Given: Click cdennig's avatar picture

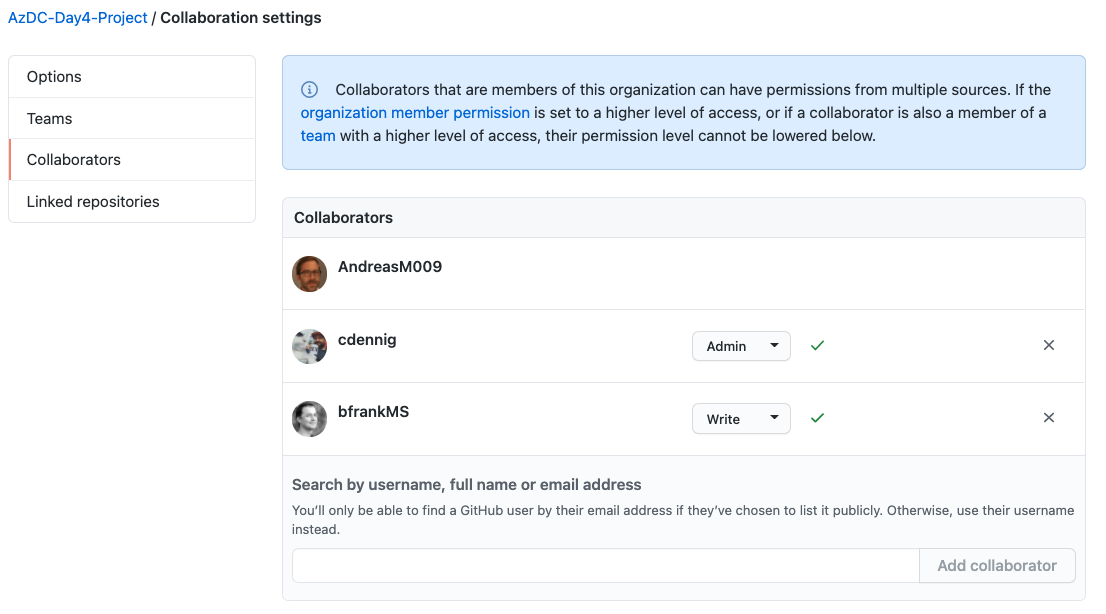Looking at the screenshot, I should 309,346.
